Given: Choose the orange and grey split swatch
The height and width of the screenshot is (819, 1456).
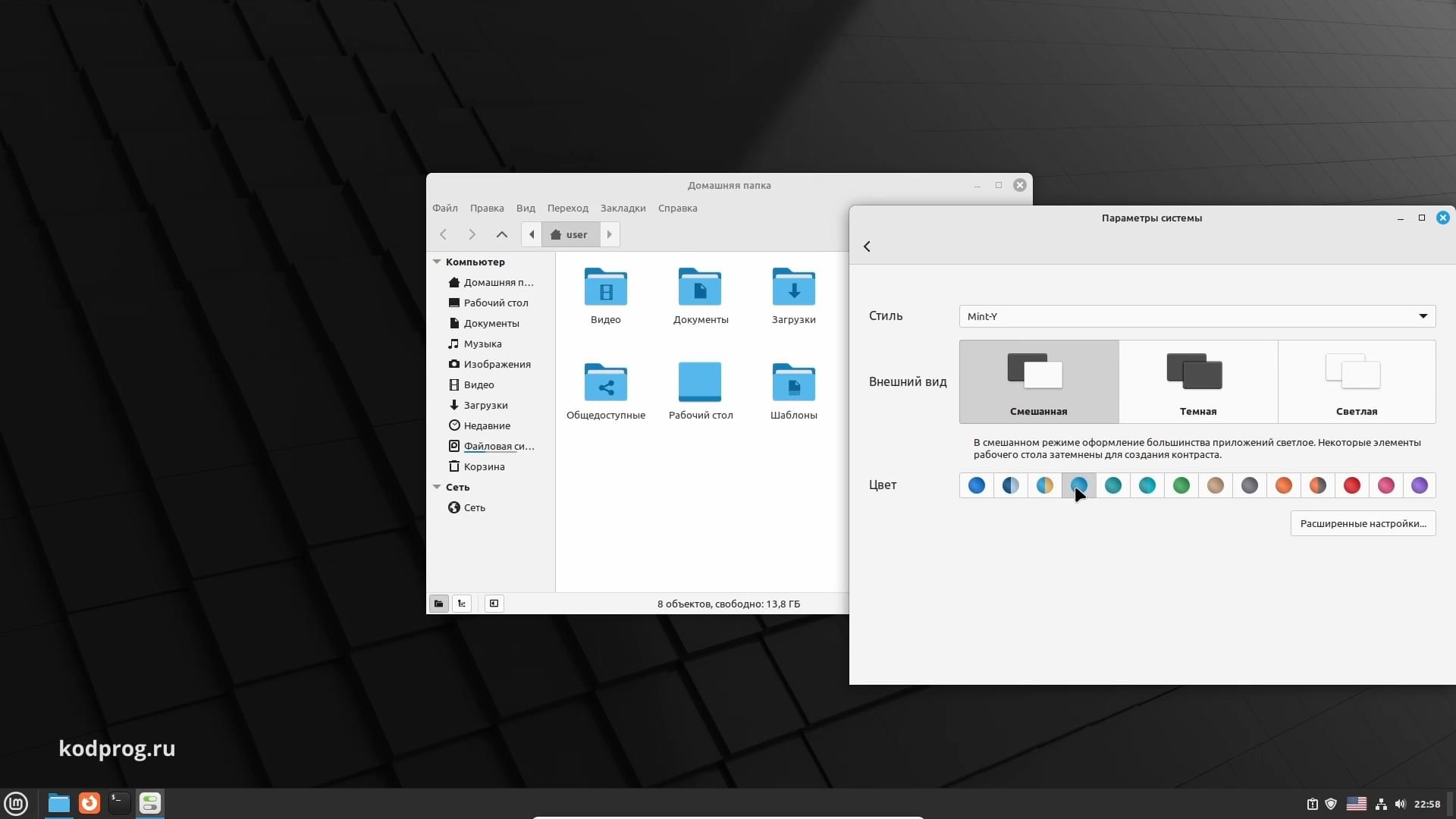Looking at the screenshot, I should pos(1318,485).
